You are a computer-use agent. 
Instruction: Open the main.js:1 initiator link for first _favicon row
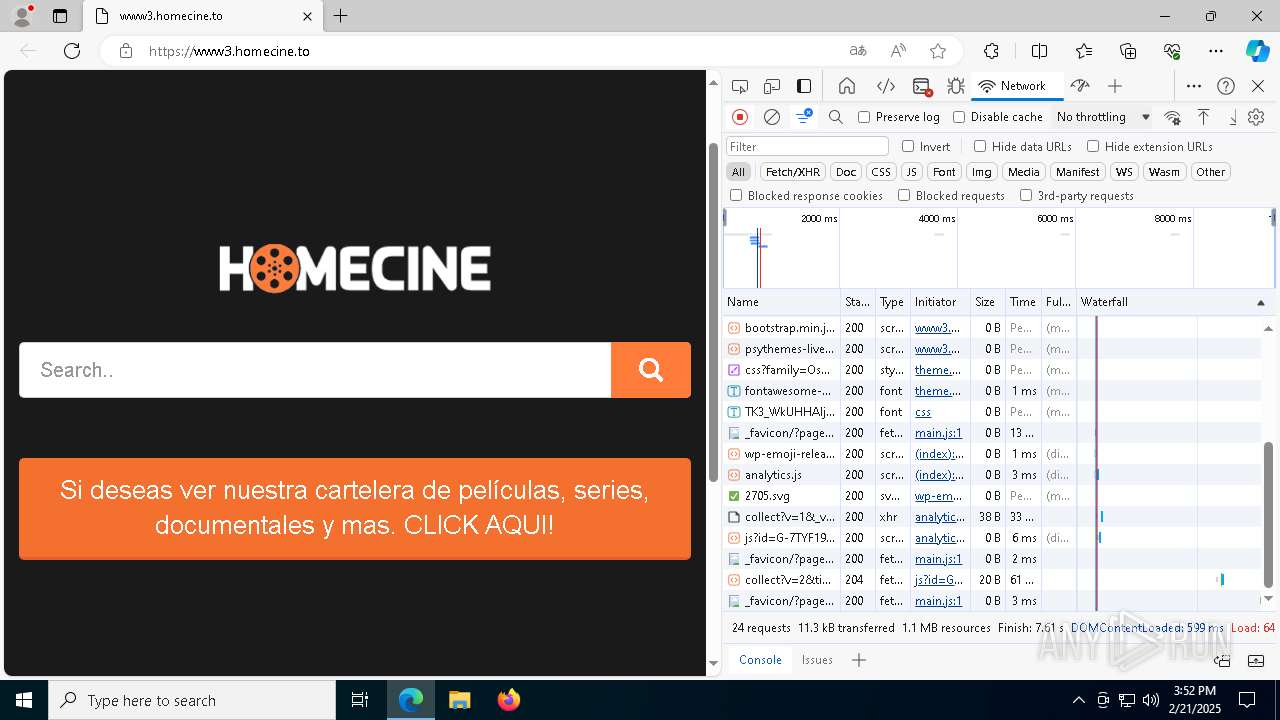(938, 433)
